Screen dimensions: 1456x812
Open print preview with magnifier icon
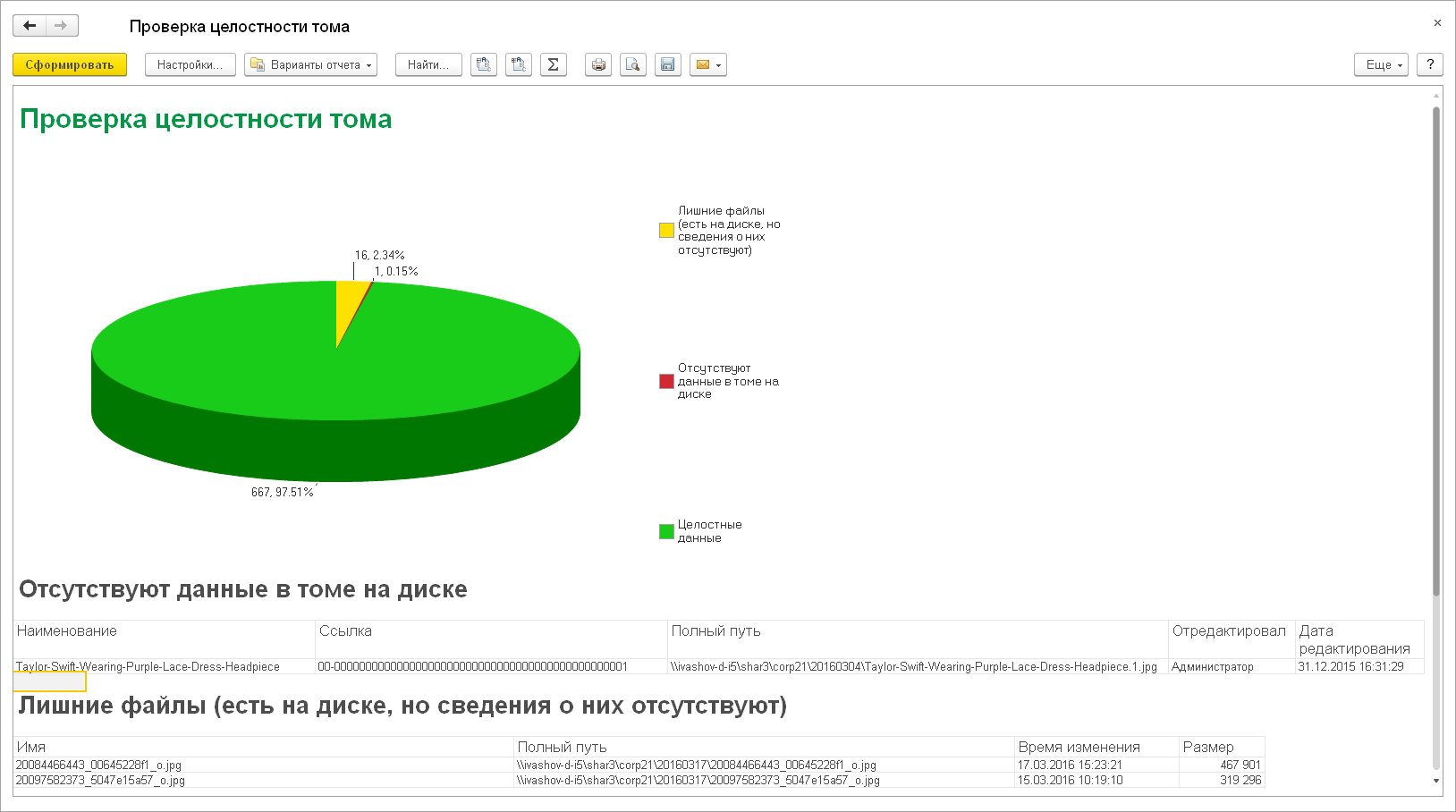pyautogui.click(x=633, y=64)
